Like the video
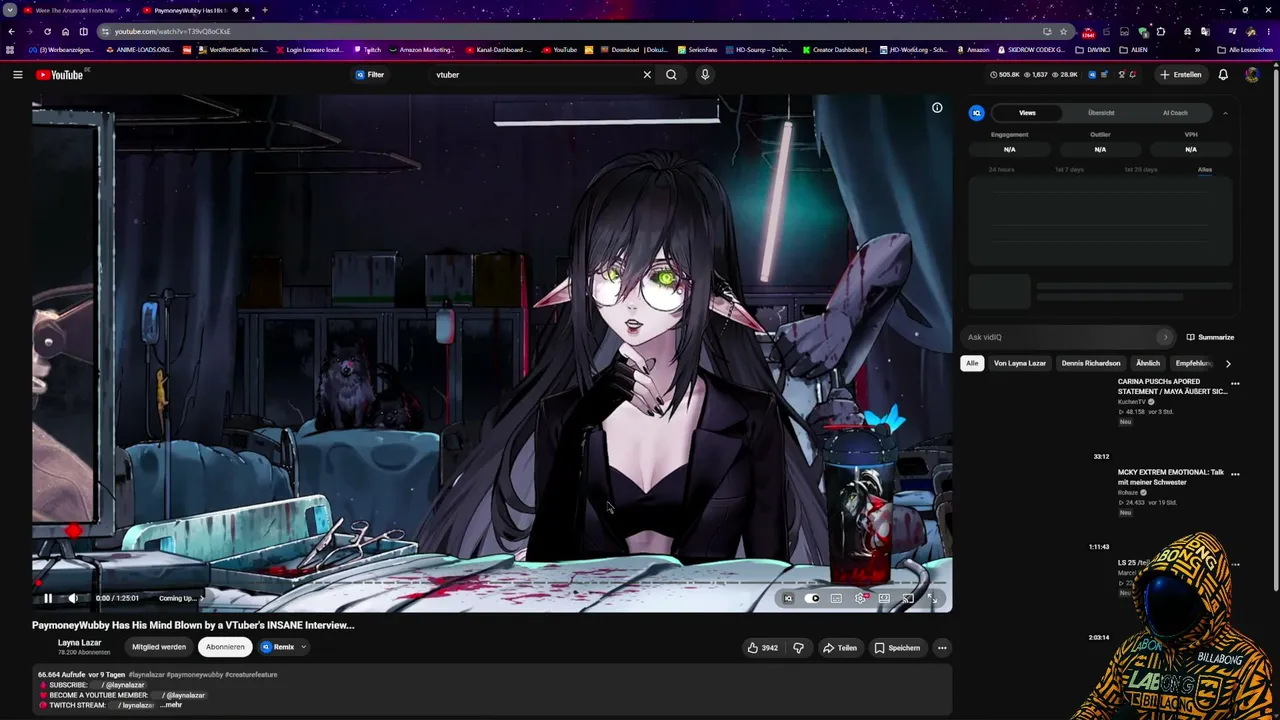 coord(762,648)
